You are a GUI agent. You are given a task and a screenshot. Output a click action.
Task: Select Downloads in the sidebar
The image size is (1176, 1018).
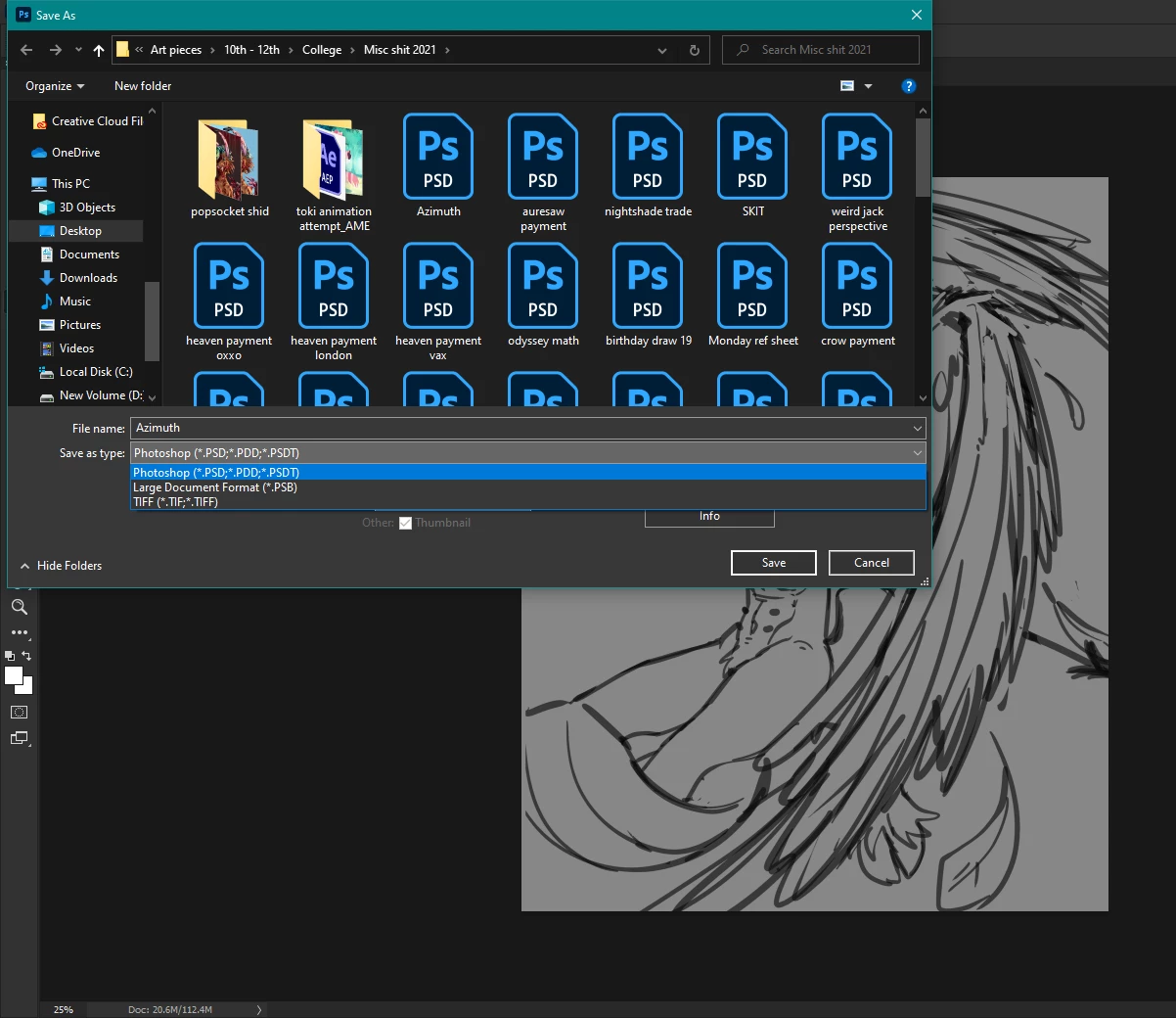[x=78, y=278]
